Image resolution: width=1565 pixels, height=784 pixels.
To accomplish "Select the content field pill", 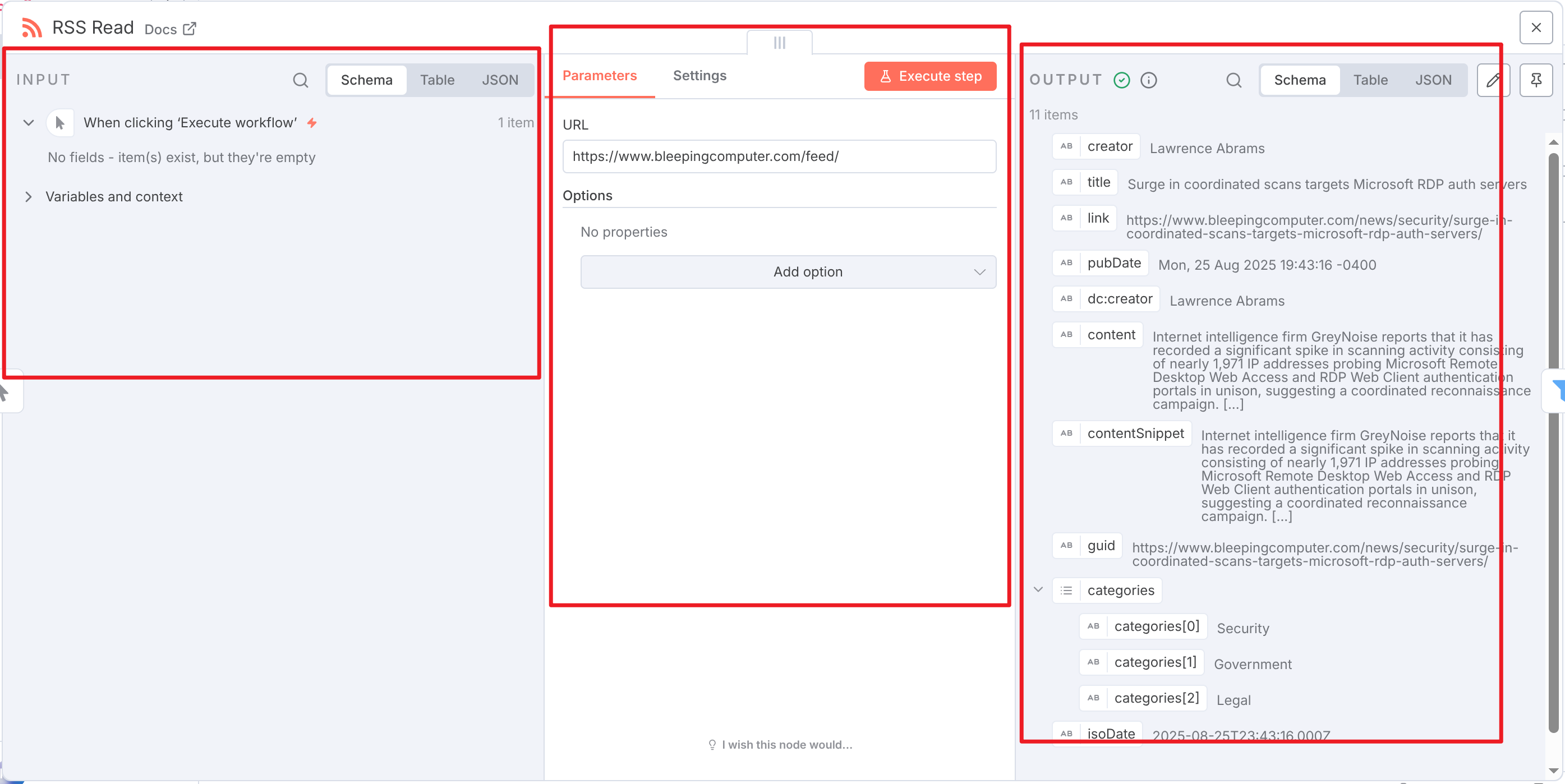I will (1097, 335).
